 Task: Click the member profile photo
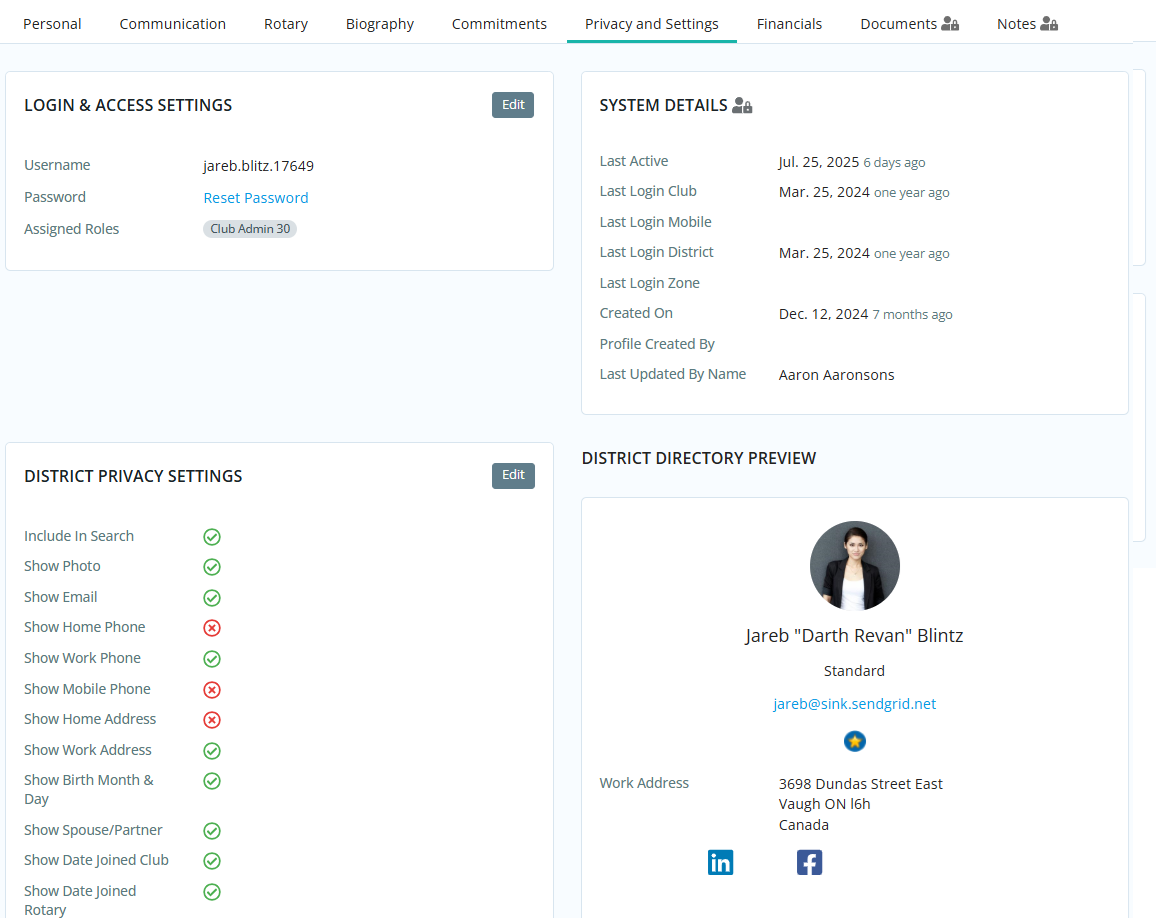854,566
